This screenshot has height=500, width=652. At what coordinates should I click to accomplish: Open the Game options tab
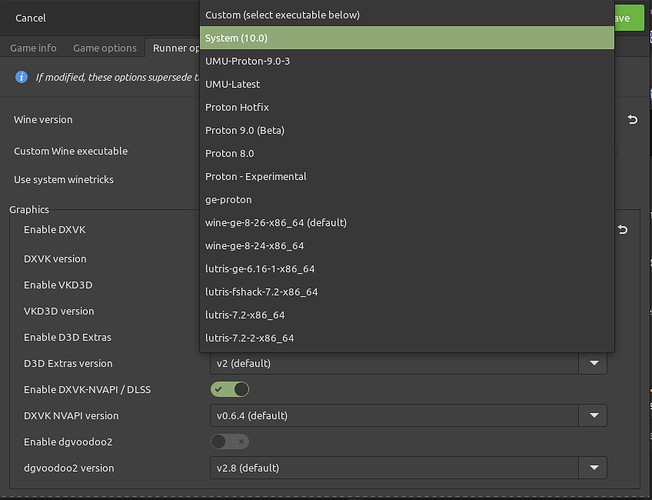(x=105, y=48)
